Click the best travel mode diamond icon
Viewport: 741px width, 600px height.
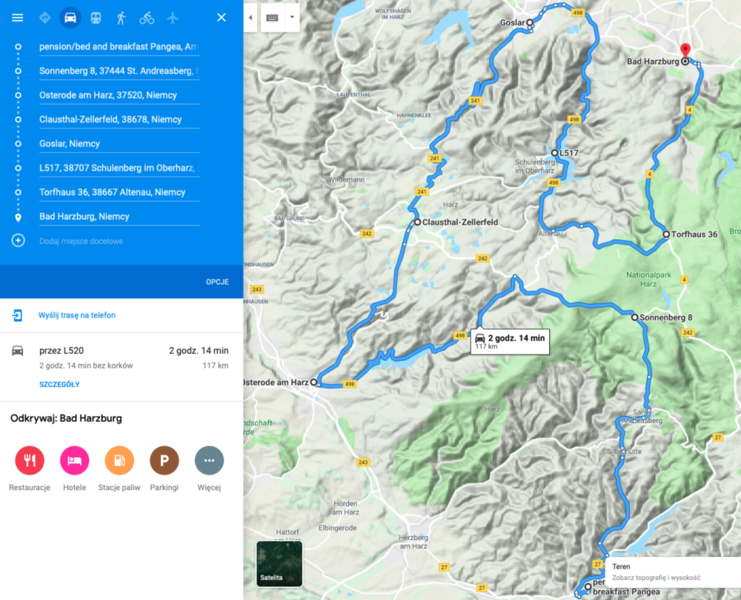coord(44,18)
